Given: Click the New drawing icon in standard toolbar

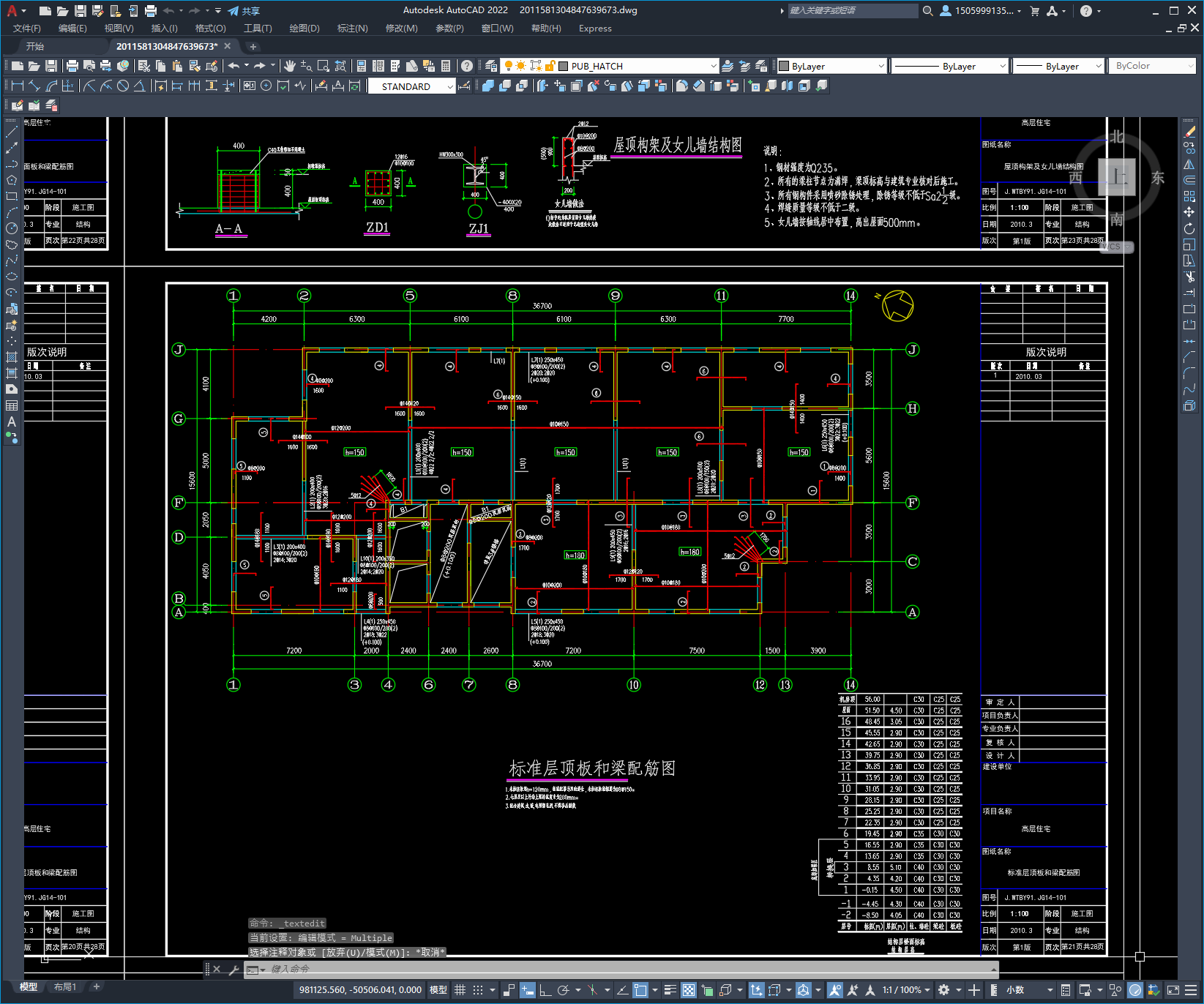Looking at the screenshot, I should pos(18,66).
